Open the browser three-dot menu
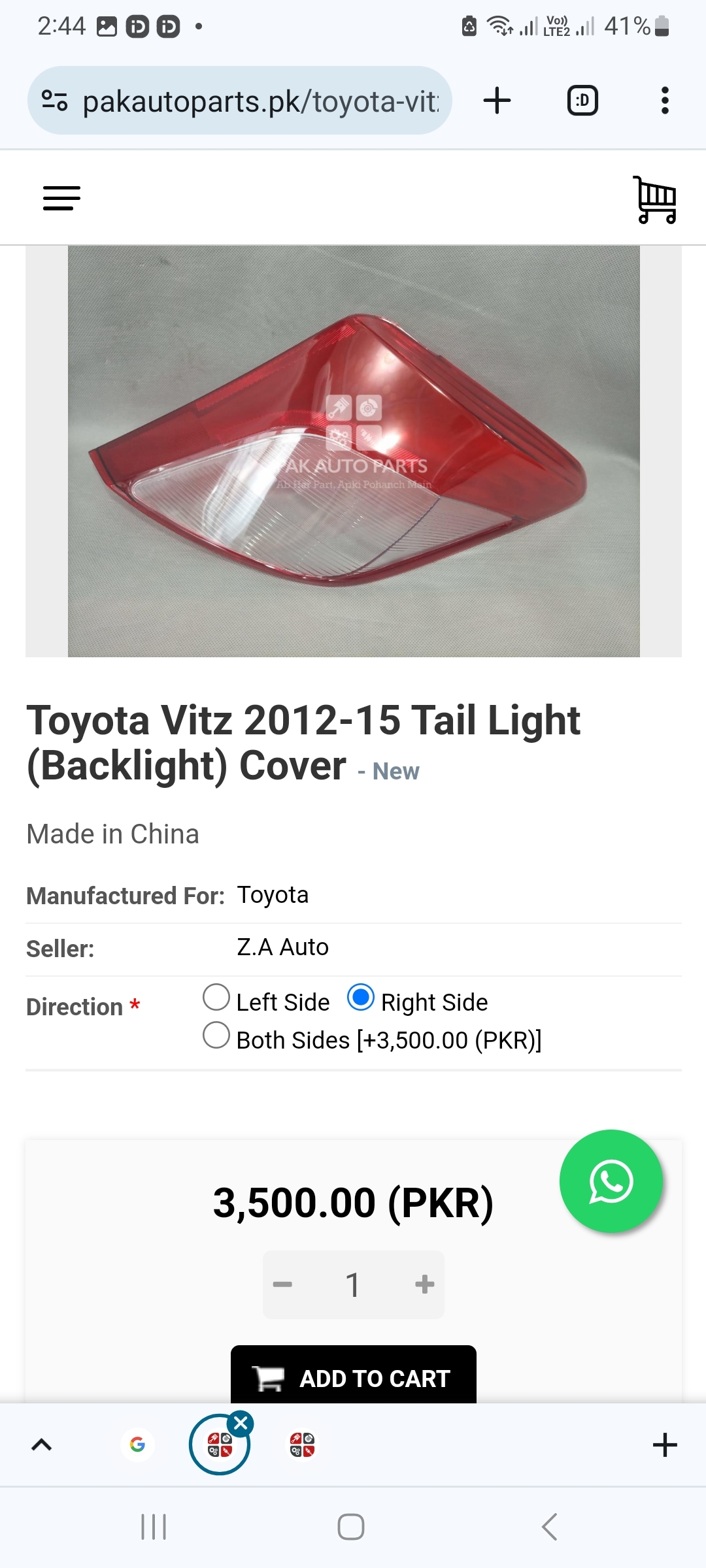Image resolution: width=706 pixels, height=1568 pixels. pyautogui.click(x=665, y=101)
